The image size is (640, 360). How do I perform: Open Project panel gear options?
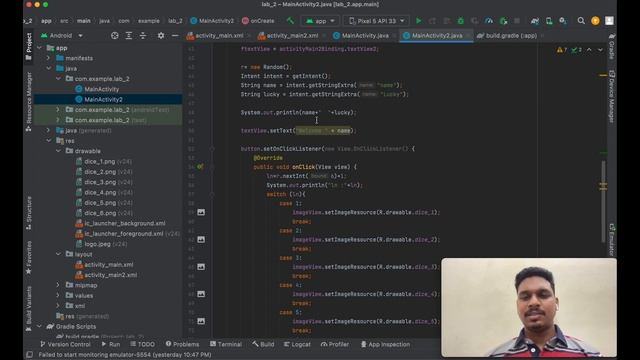click(161, 36)
